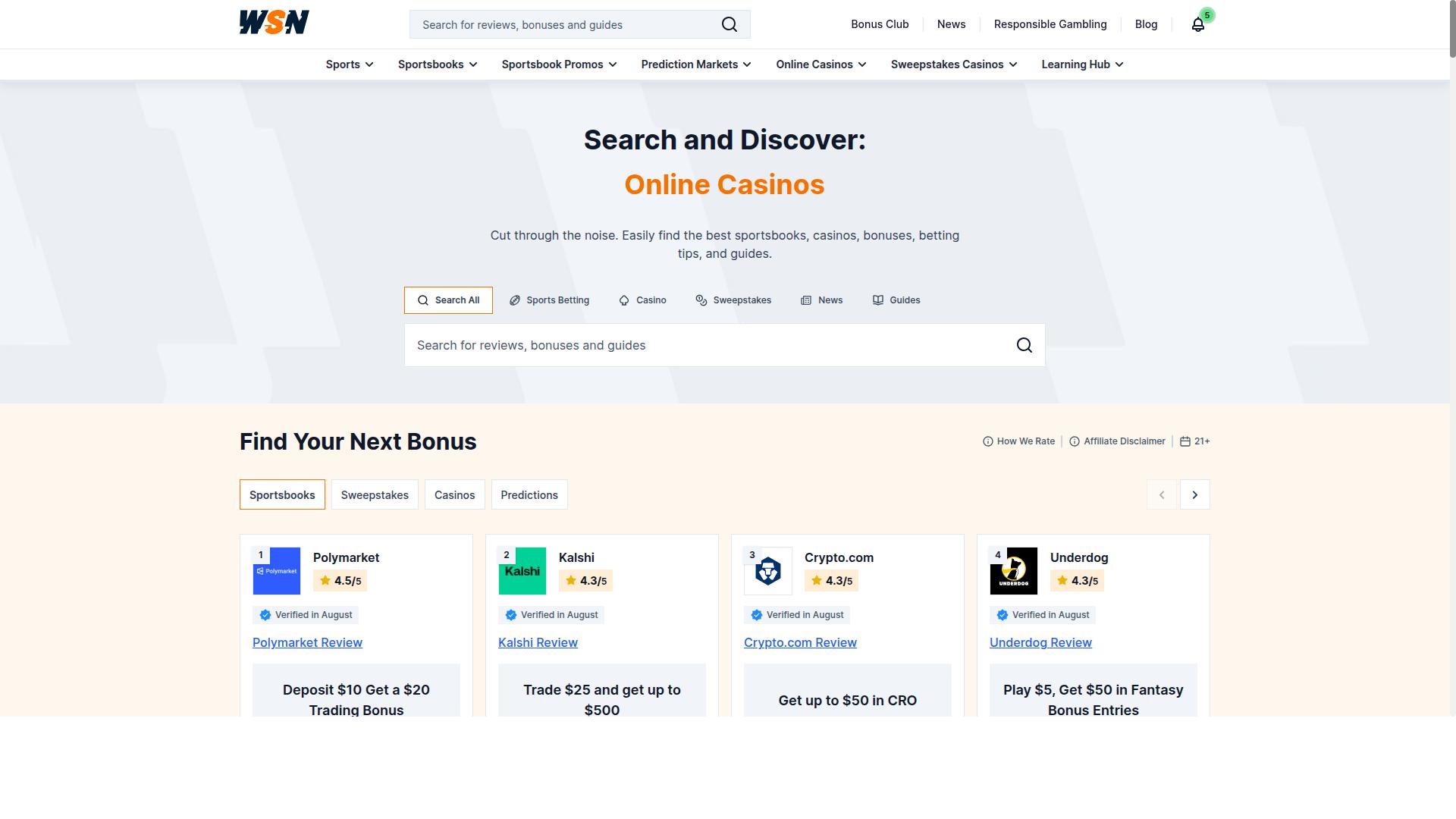Click the magnifier icon in header search
The image size is (1456, 819).
coord(730,24)
